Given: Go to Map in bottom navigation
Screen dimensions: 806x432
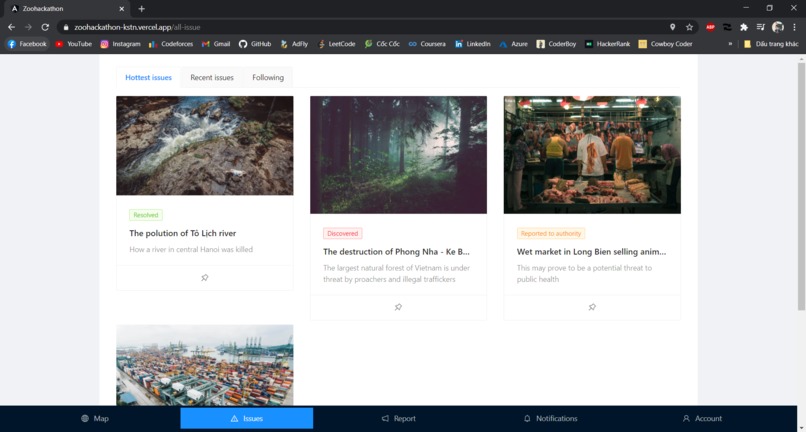Looking at the screenshot, I should pyautogui.click(x=95, y=419).
